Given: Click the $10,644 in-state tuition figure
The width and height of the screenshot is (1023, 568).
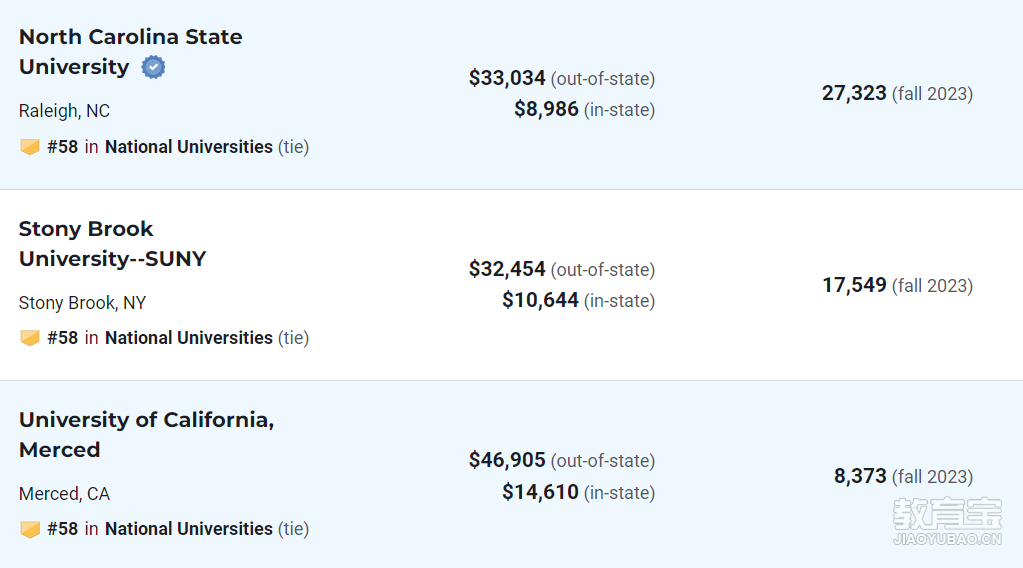Looking at the screenshot, I should [540, 300].
